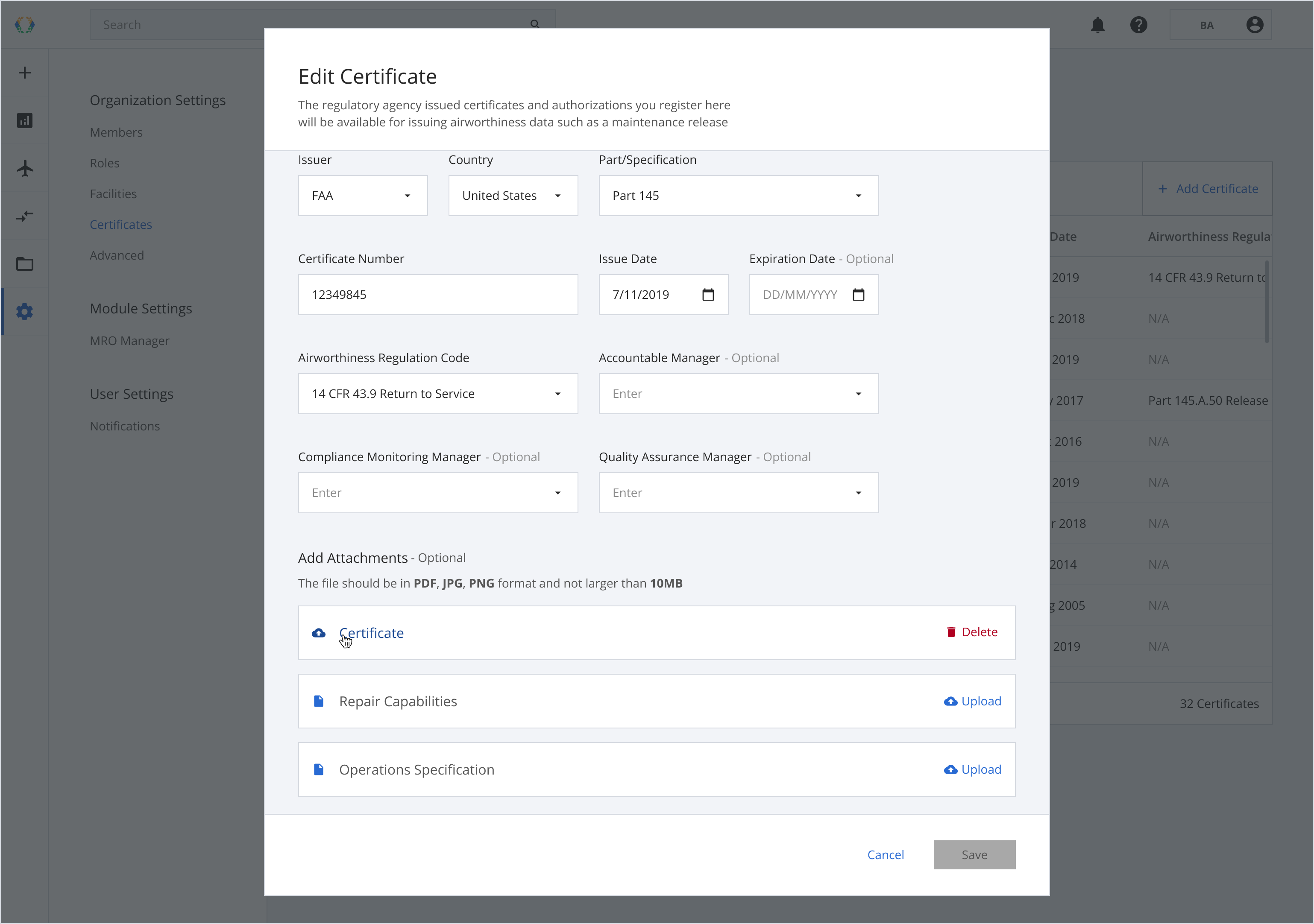Click the BA user initials

coord(1206,25)
